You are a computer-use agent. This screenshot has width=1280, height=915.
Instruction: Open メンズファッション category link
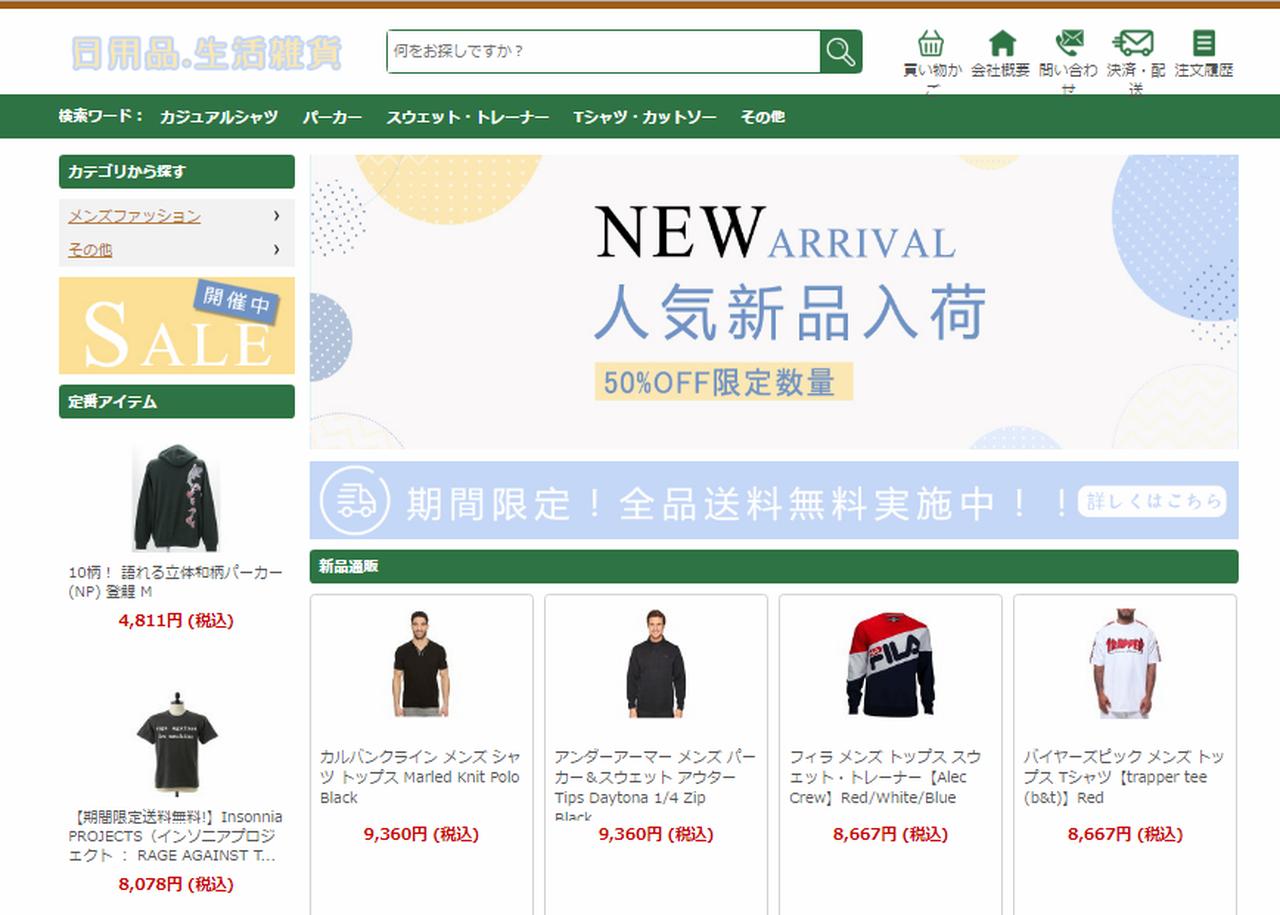[134, 216]
